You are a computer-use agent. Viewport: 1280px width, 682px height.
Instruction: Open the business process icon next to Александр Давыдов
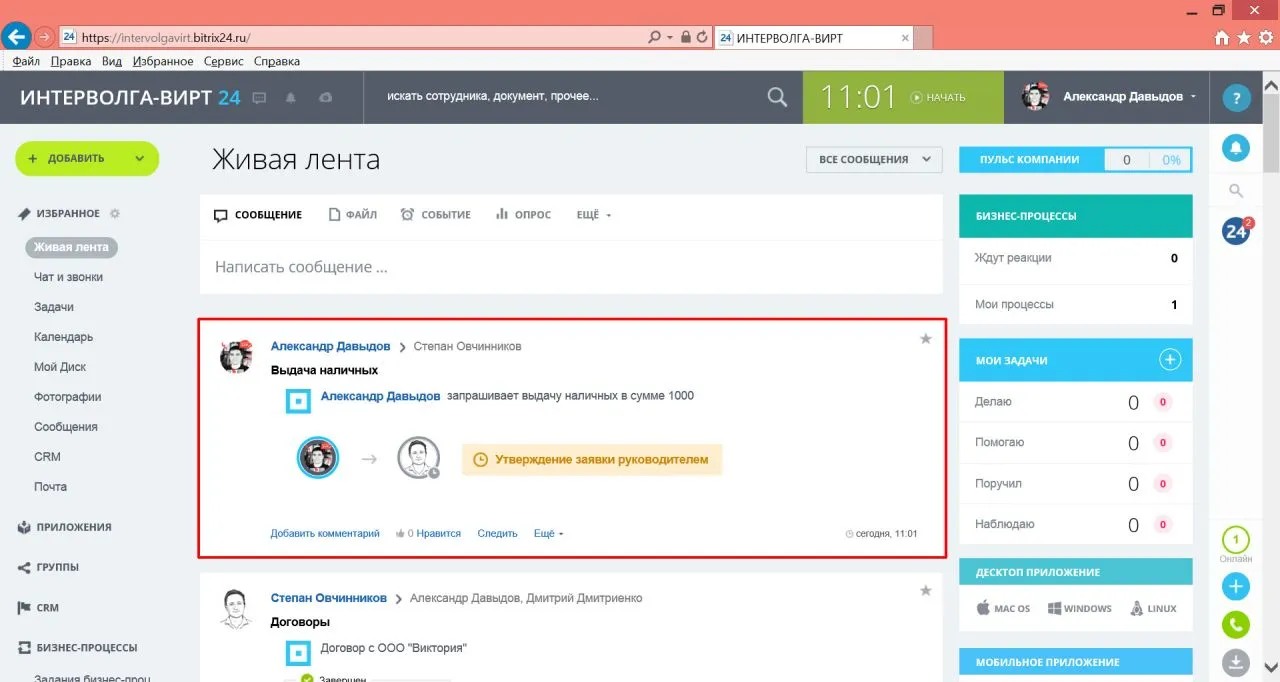point(297,403)
